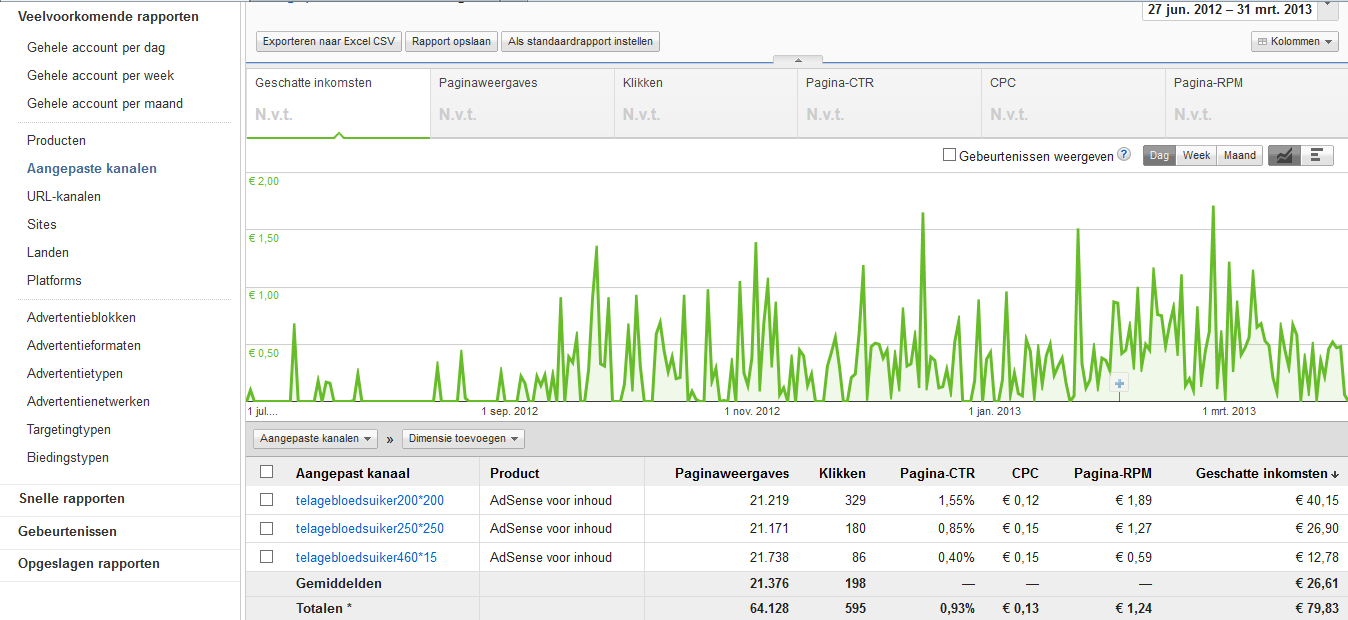The width and height of the screenshot is (1348, 620).
Task: Open telagebloedsuiker200*200 channel link
Action: click(370, 500)
